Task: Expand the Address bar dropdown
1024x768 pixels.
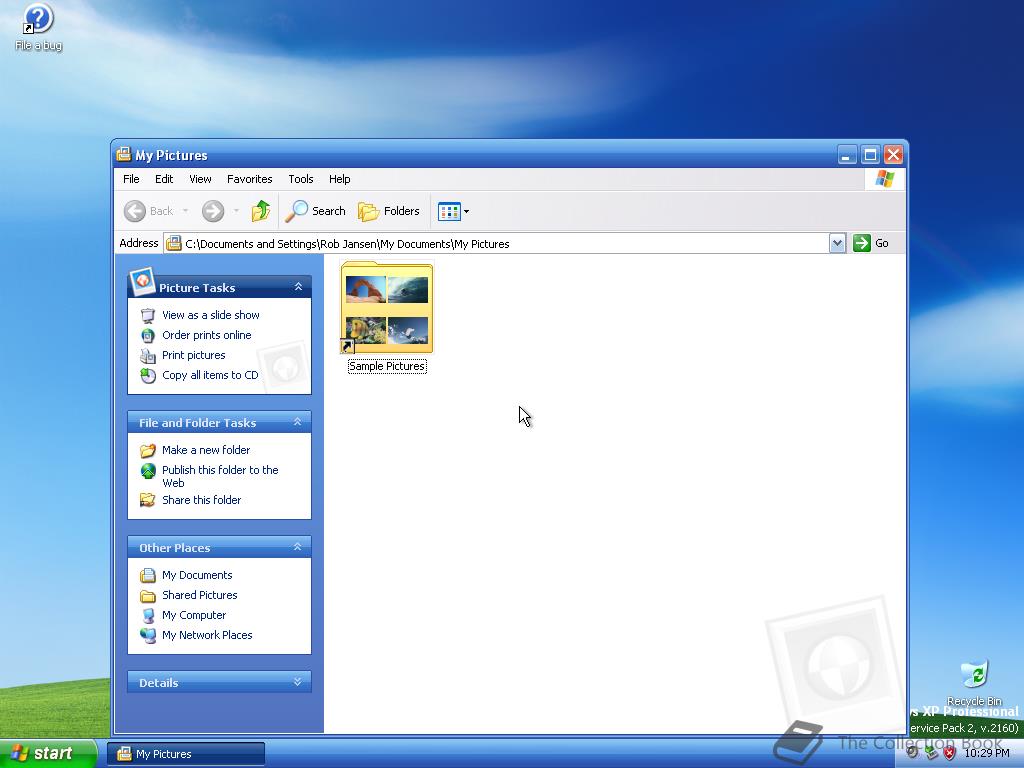Action: click(x=837, y=244)
